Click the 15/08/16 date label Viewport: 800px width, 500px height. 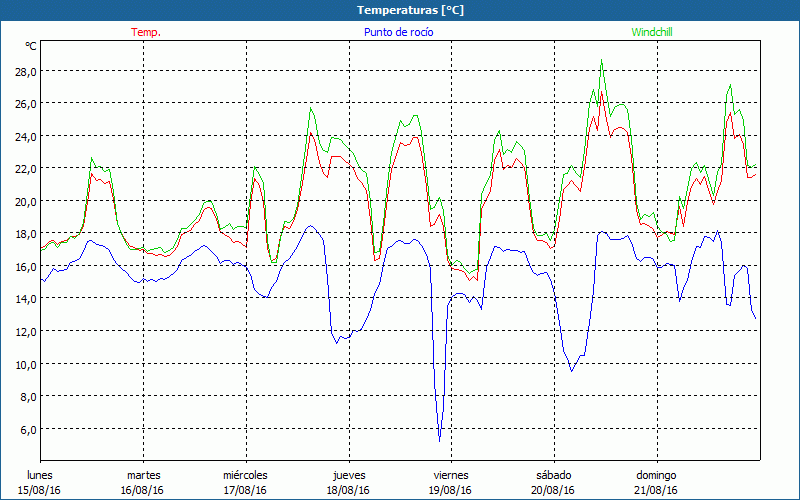40,490
